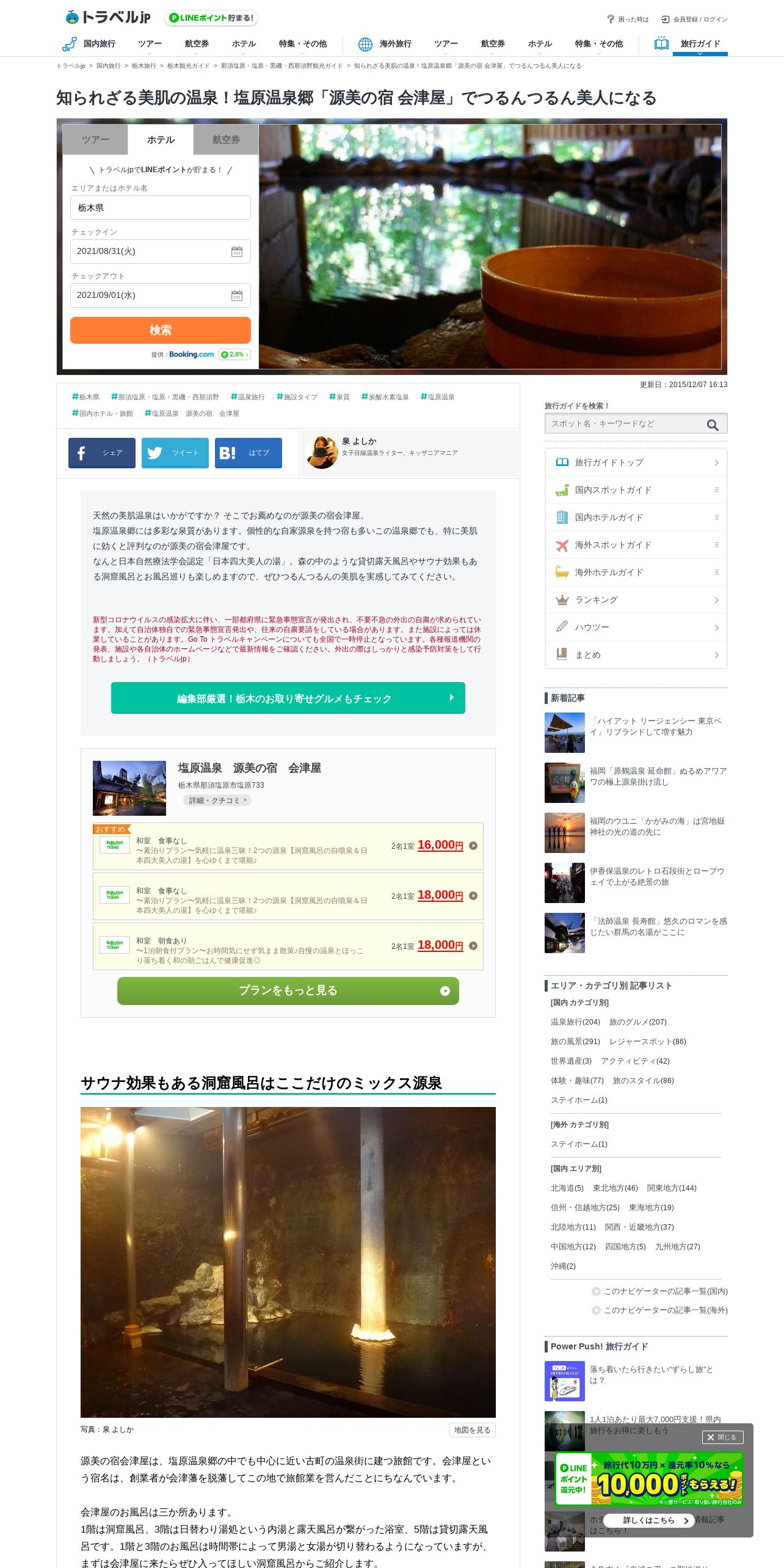784x1568 pixels.
Task: Expand 国内スポットガイド sidebar submenu
Action: 717,490
